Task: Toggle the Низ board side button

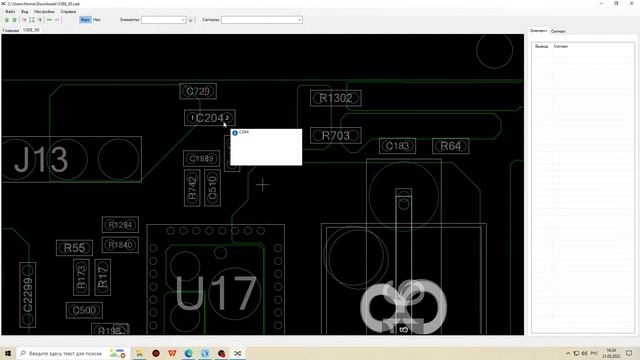Action: click(x=97, y=20)
